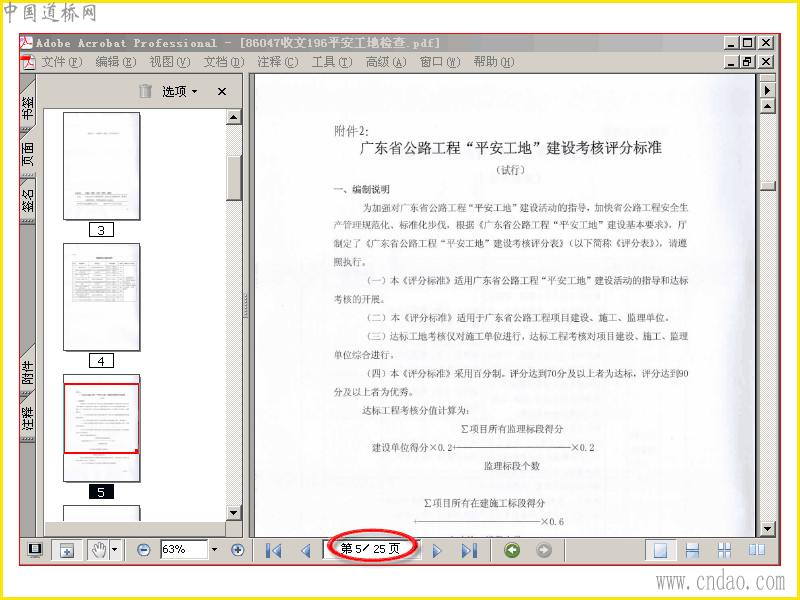Image resolution: width=800 pixels, height=600 pixels.
Task: Click the zoom out minus icon
Action: 144,550
